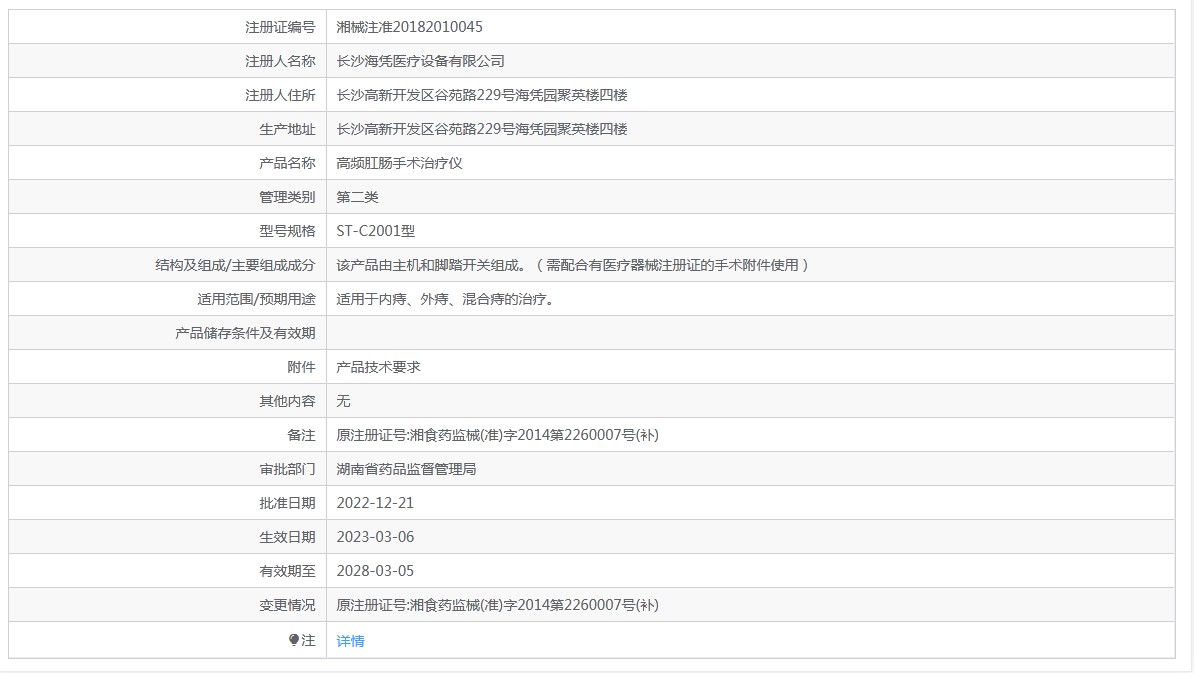The width and height of the screenshot is (1194, 673).
Task: Click management category value 第二类
Action: [x=357, y=197]
